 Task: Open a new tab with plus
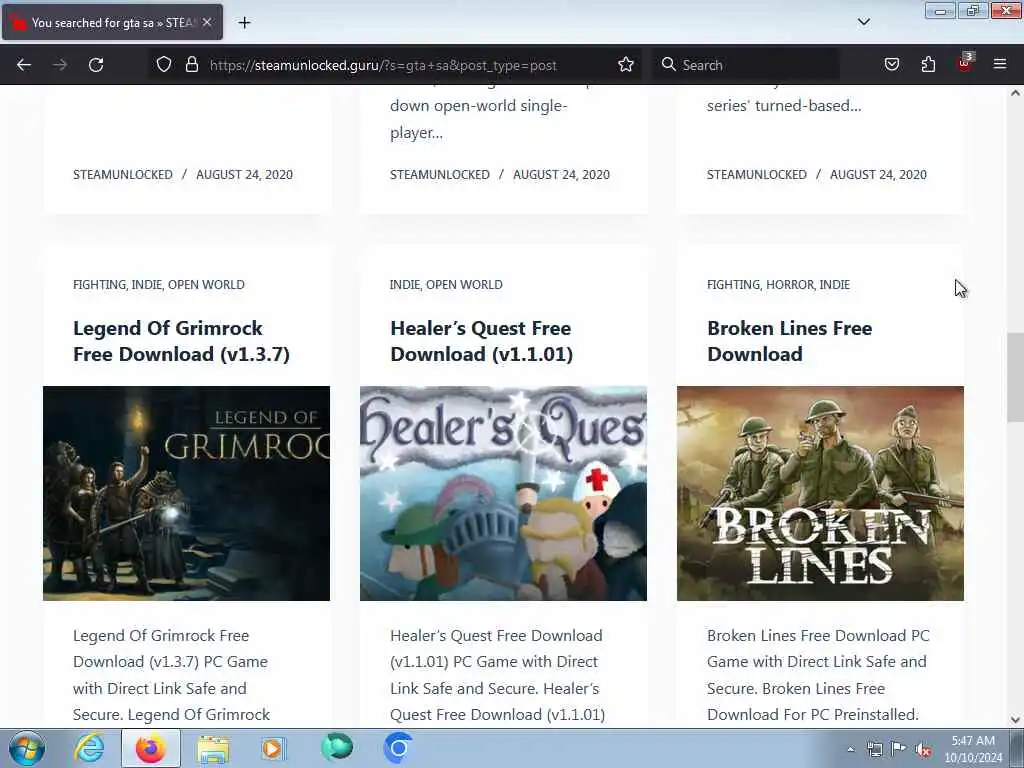point(244,23)
